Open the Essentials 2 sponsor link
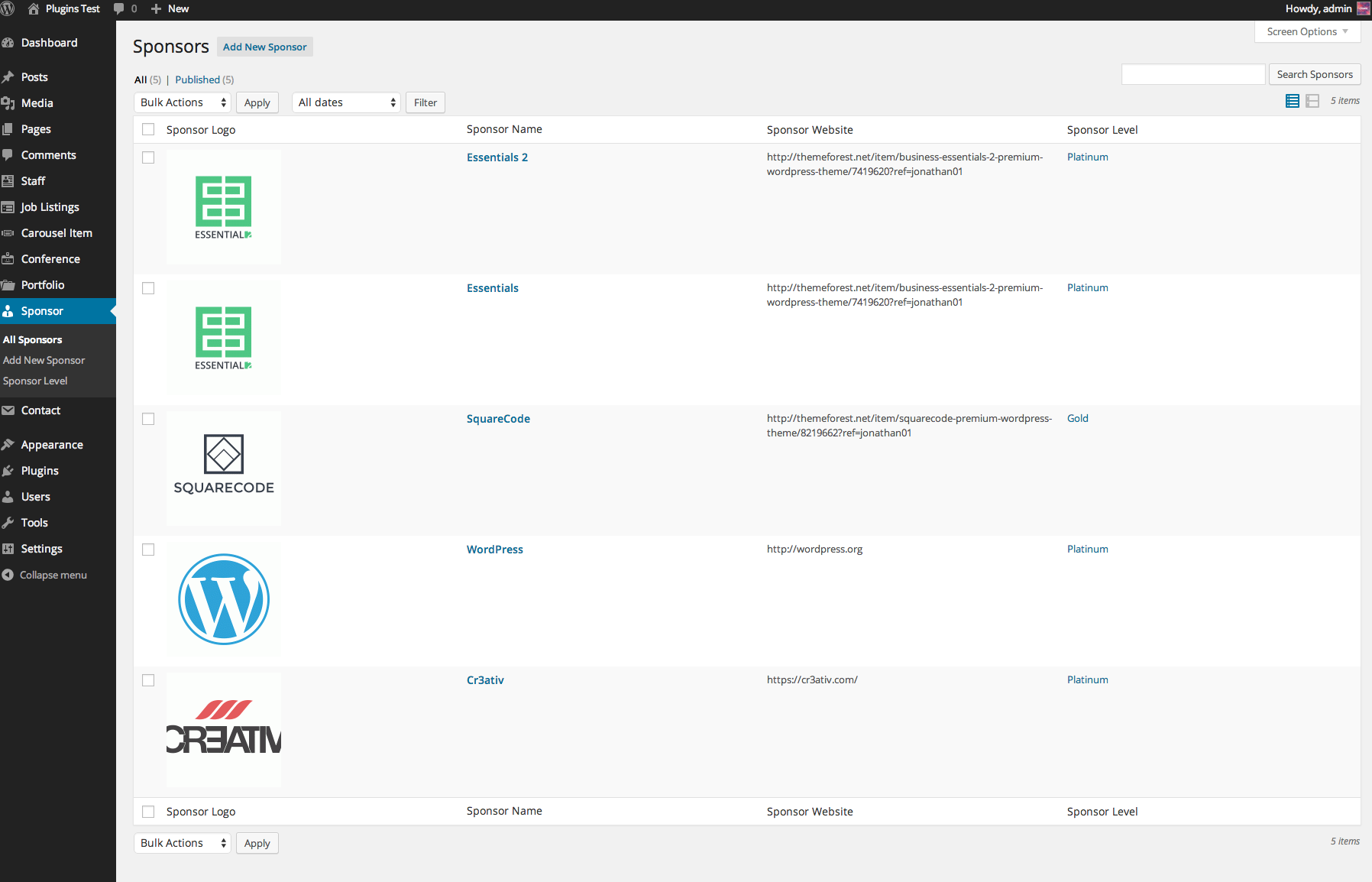Image resolution: width=1372 pixels, height=882 pixels. pos(497,157)
